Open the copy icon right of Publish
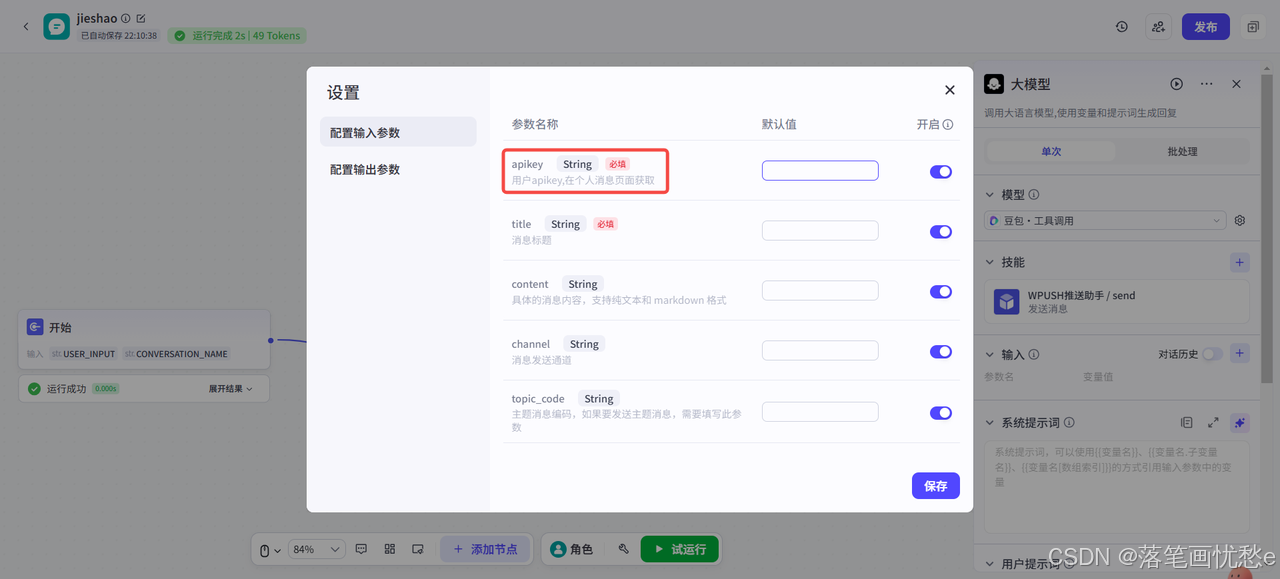This screenshot has width=1280, height=579. coord(1252,27)
